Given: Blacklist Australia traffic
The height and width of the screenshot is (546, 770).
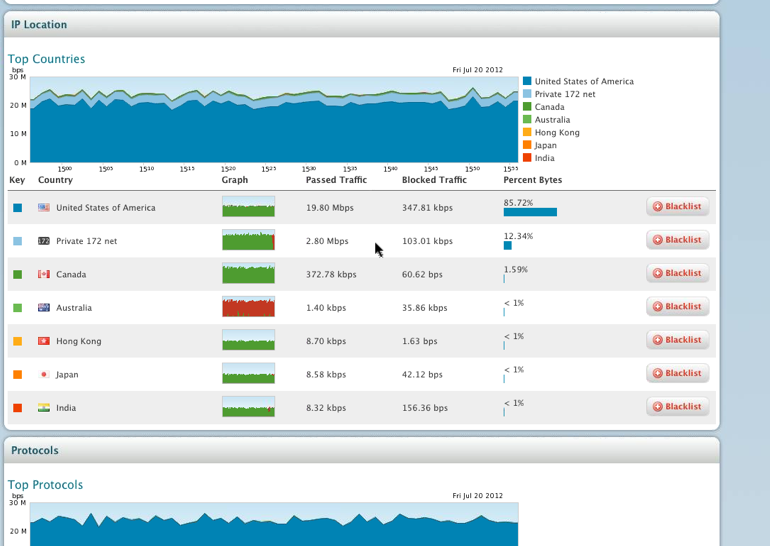Looking at the screenshot, I should click(677, 307).
